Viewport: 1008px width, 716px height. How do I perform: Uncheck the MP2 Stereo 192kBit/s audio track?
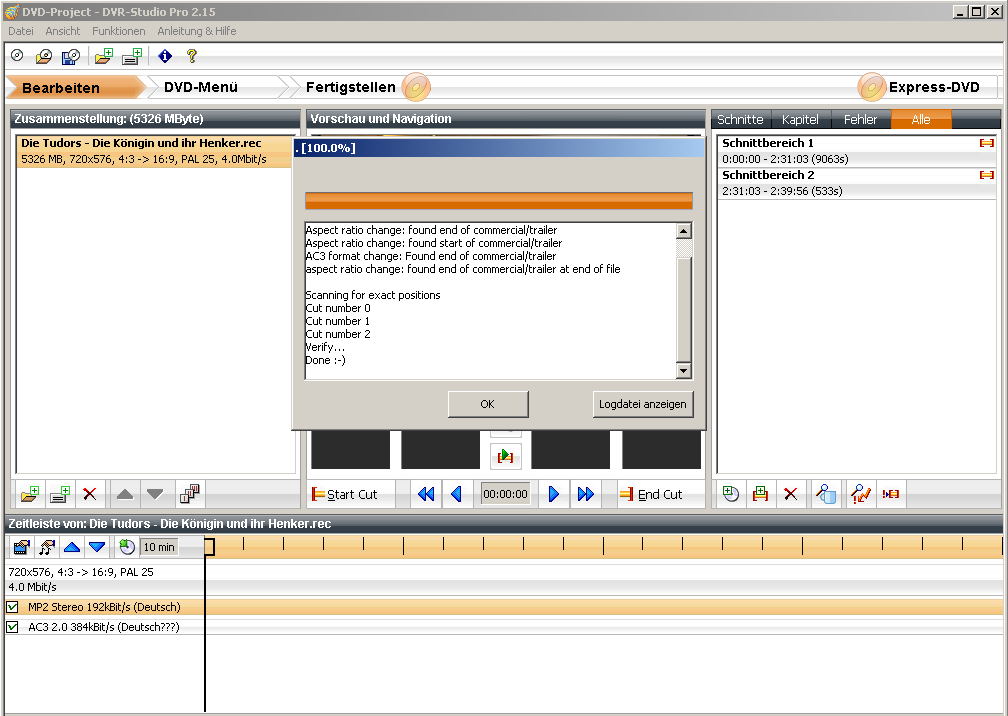[13, 607]
